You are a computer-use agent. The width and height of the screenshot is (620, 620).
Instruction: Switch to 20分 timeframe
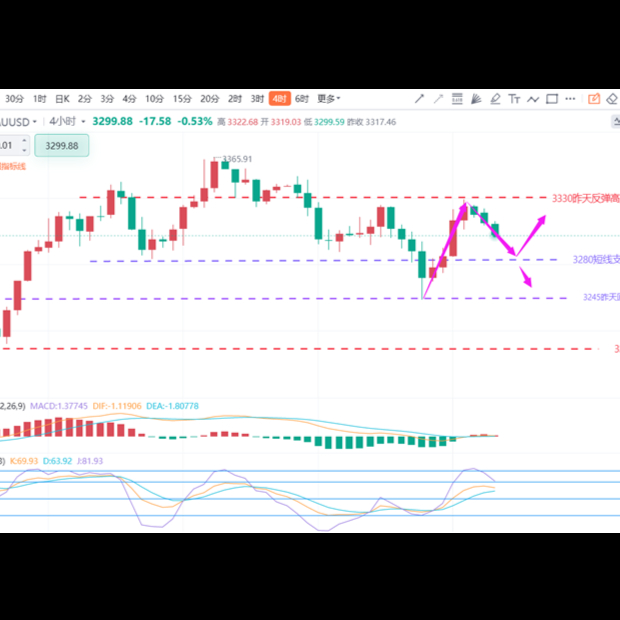tap(210, 99)
